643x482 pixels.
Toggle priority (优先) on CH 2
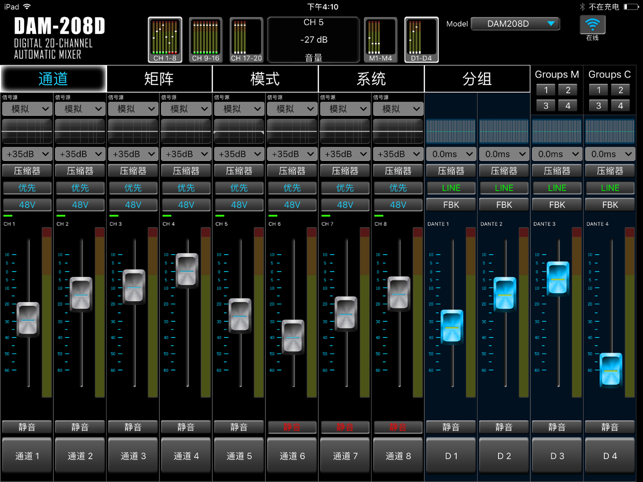tap(80, 188)
